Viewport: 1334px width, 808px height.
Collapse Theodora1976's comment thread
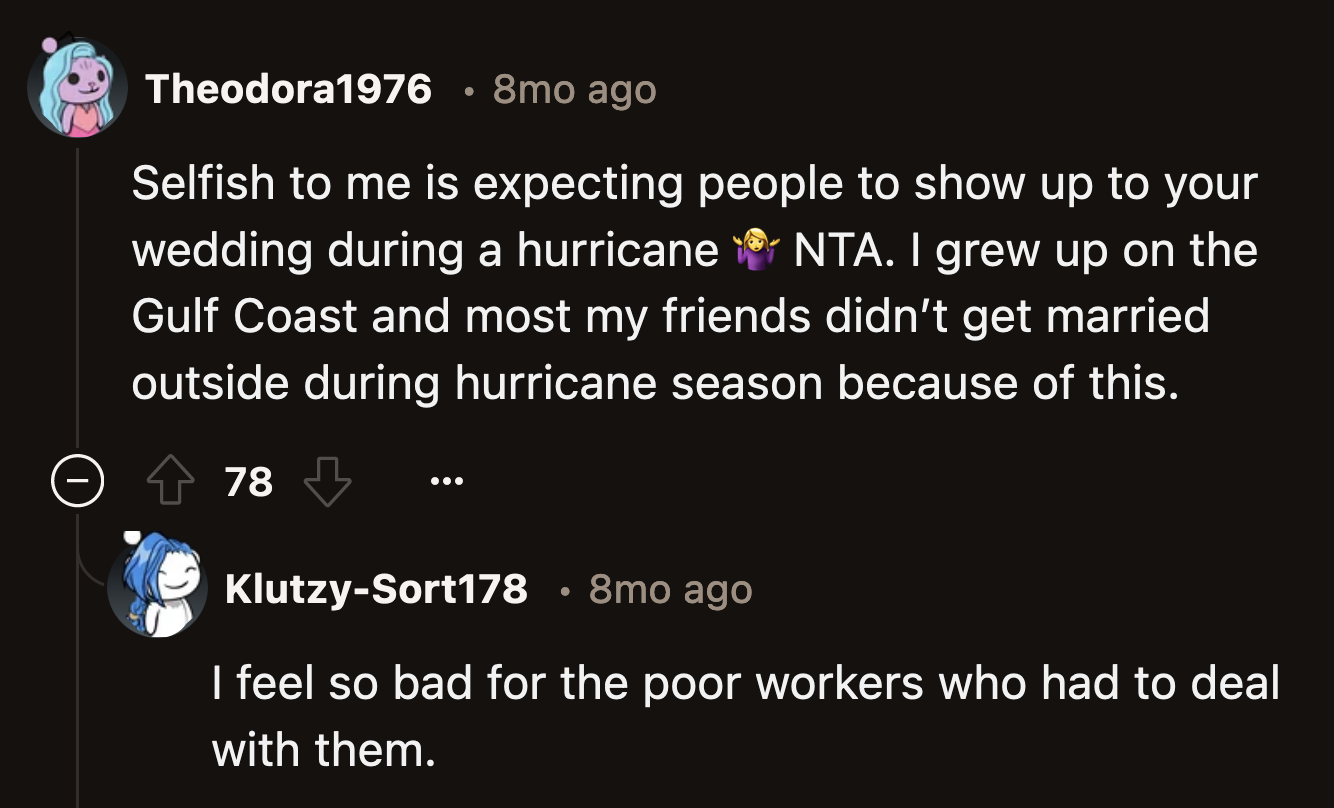pyautogui.click(x=78, y=484)
